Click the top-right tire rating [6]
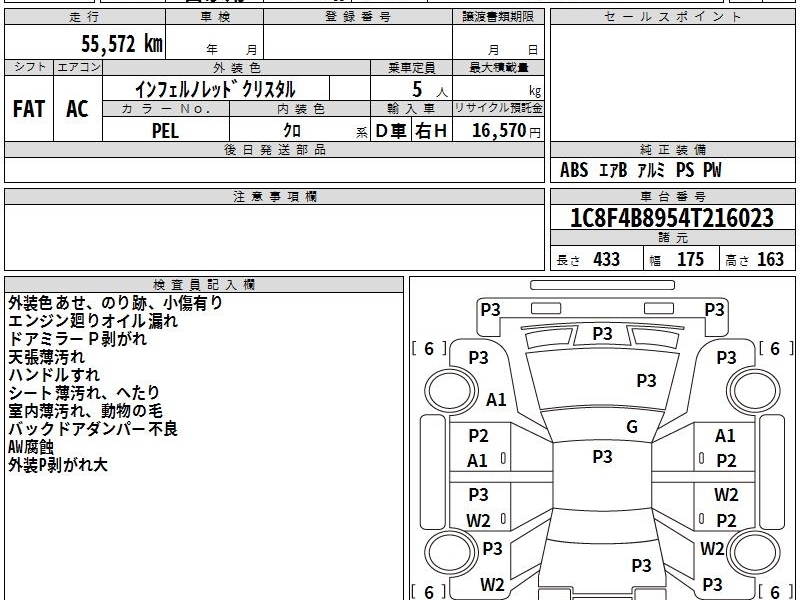 776,349
